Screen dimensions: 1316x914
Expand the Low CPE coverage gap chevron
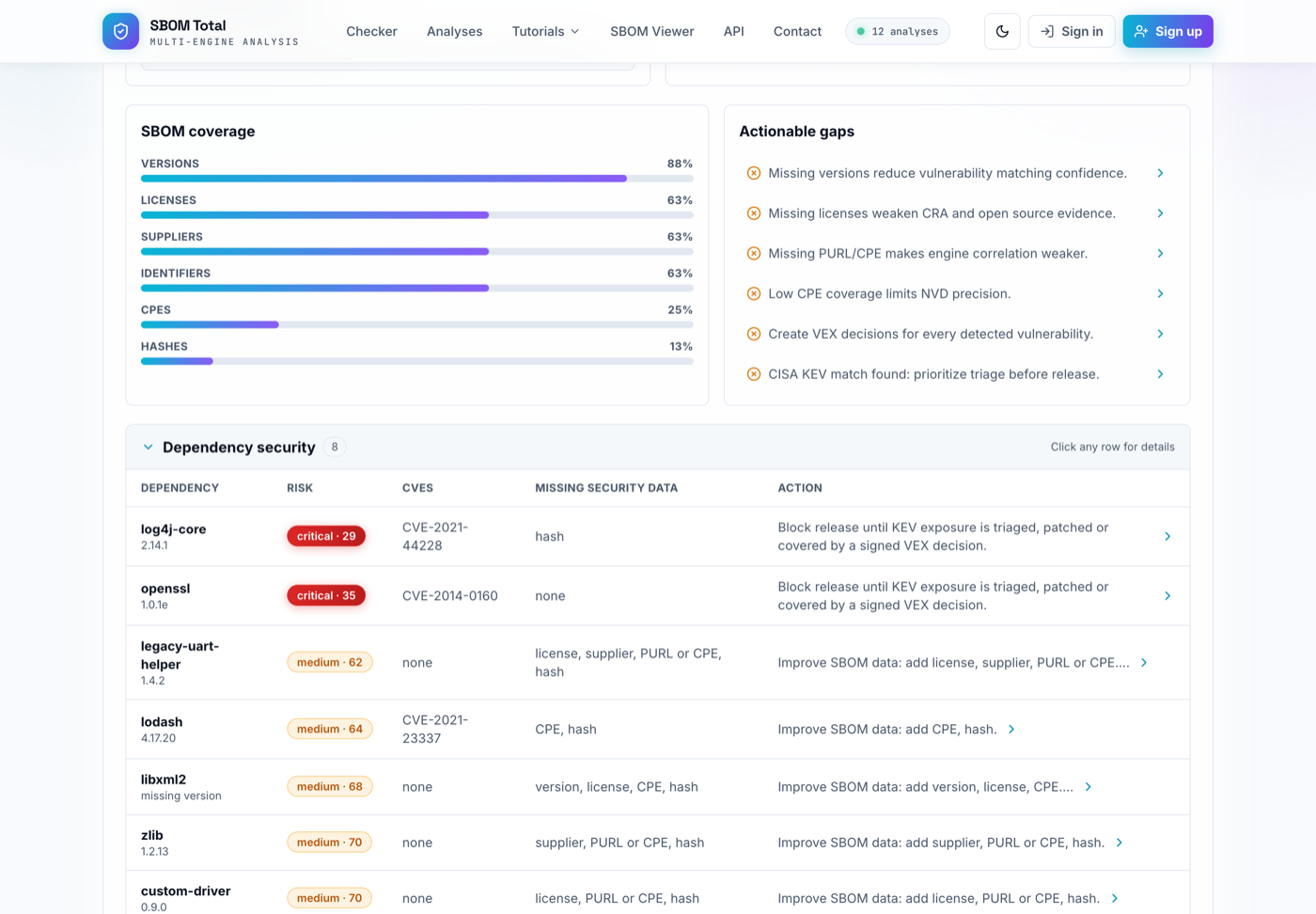1160,293
